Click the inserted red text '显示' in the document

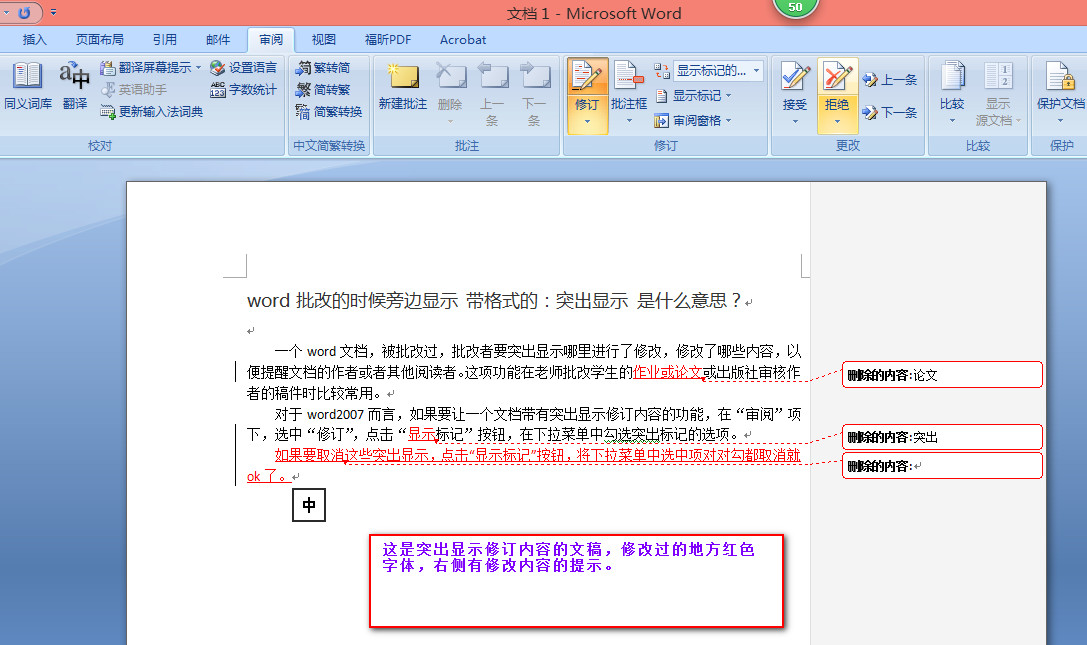click(x=421, y=434)
